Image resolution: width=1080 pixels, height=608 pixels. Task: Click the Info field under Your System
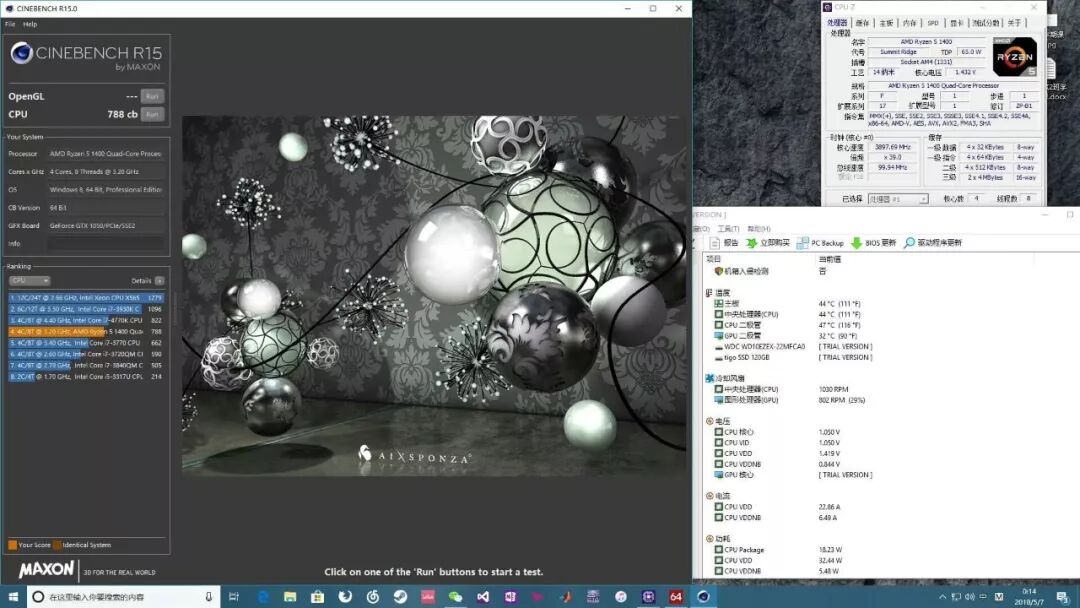click(106, 243)
